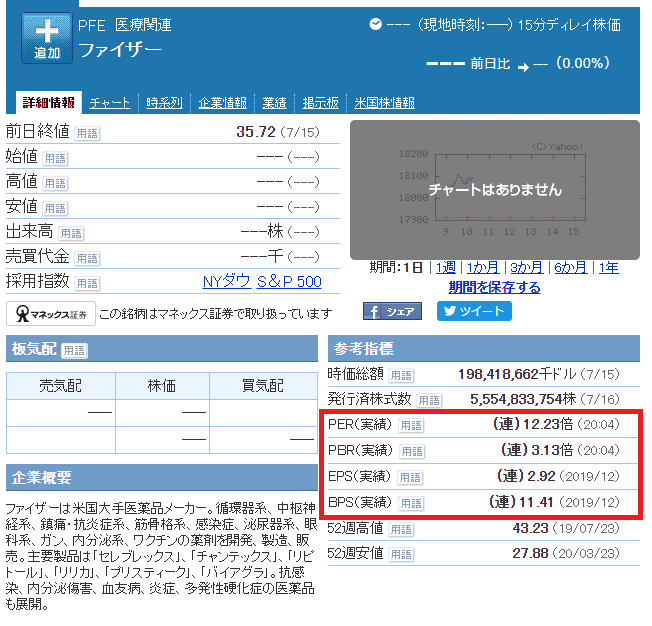Follow the NYダウ index link
This screenshot has height=626, width=652.
click(x=227, y=282)
